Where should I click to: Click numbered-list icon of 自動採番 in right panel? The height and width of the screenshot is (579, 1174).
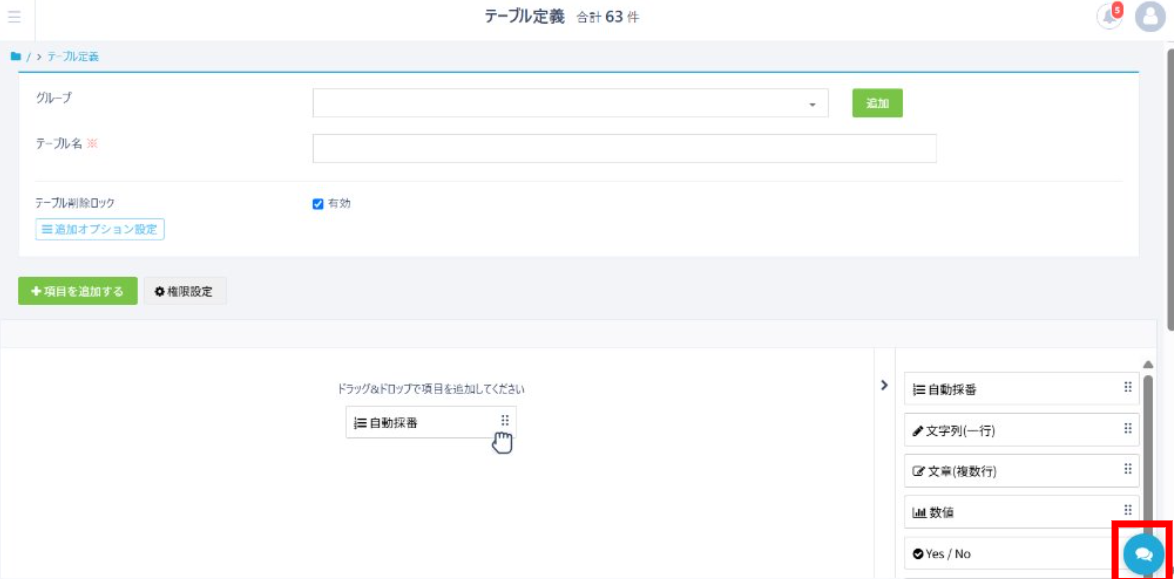919,389
